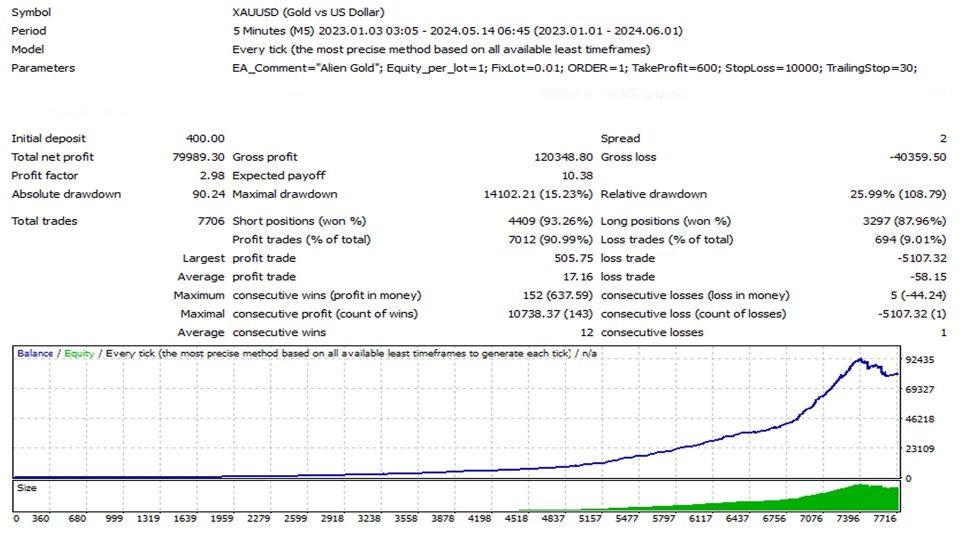Click the x-axis trade number 3878

443,519
